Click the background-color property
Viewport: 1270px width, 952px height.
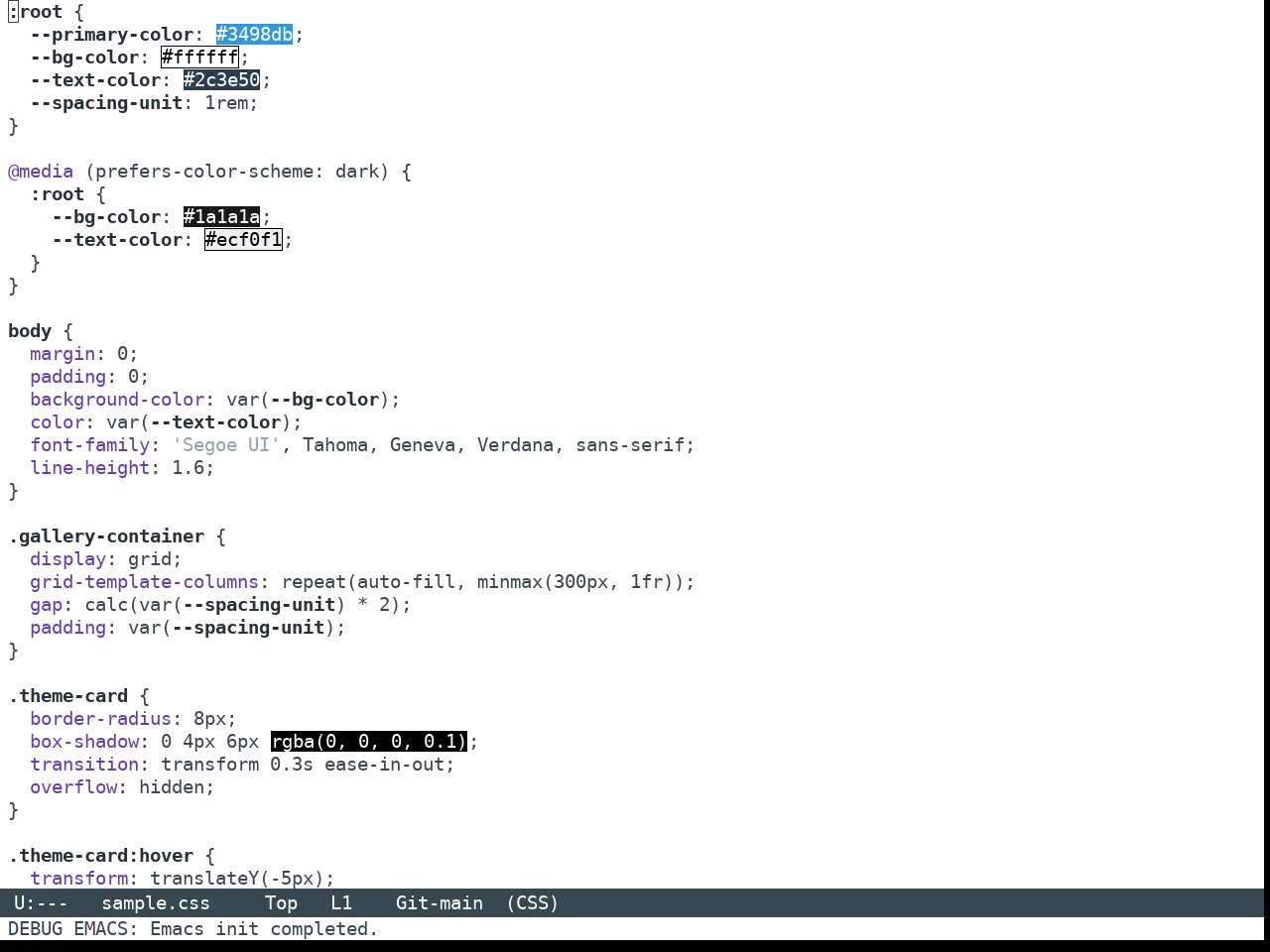pyautogui.click(x=117, y=399)
